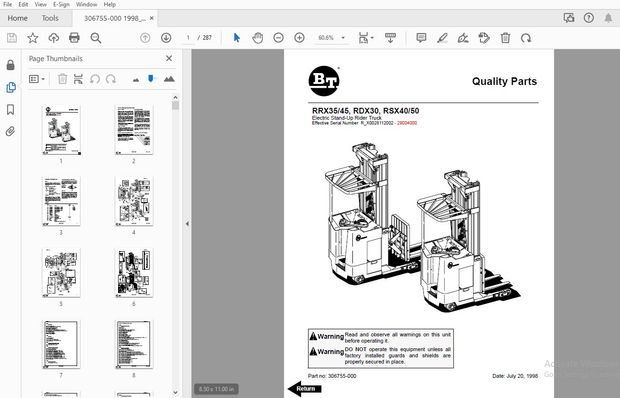Viewport: 620px width, 398px height.
Task: Select page 2 thumbnail
Action: [134, 130]
